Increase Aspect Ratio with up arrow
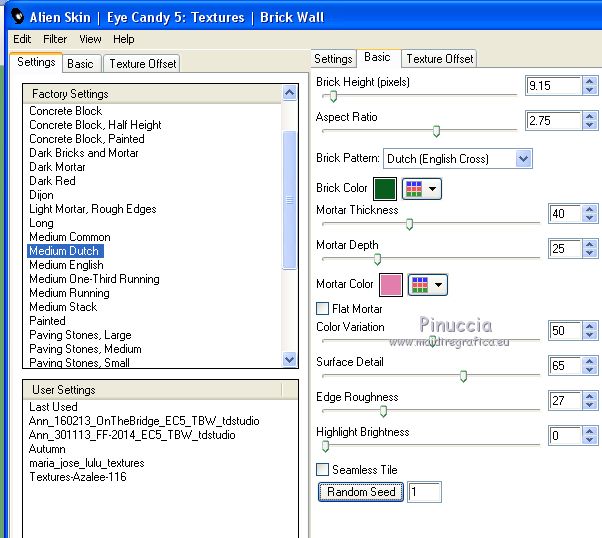Screen dimensions: 602x538 click(x=590, y=116)
